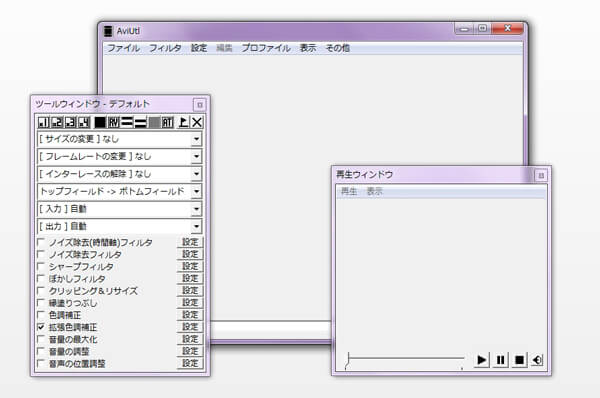Screen dimensions: 600x398
Task: Click the playback seek slider in 再生ウィンドウ
Action: [405, 359]
